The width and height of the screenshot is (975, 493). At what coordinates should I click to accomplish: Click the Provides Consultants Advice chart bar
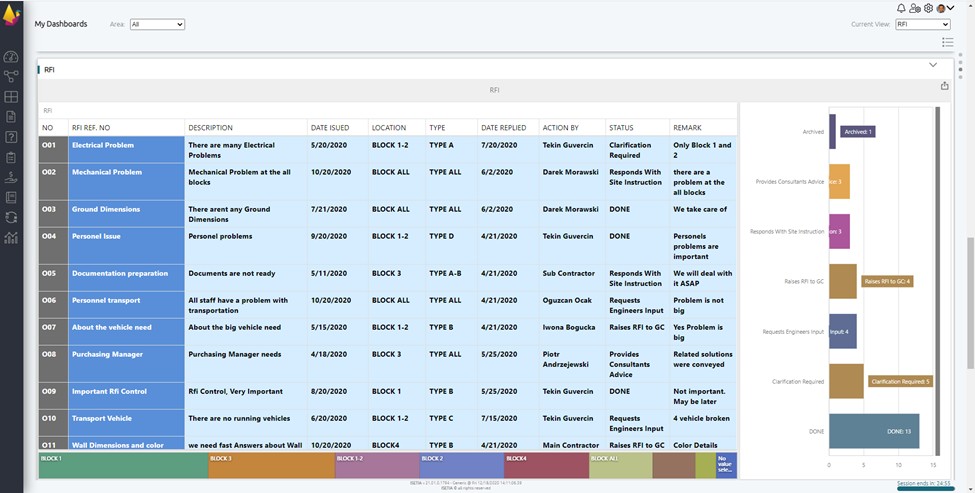coord(839,182)
